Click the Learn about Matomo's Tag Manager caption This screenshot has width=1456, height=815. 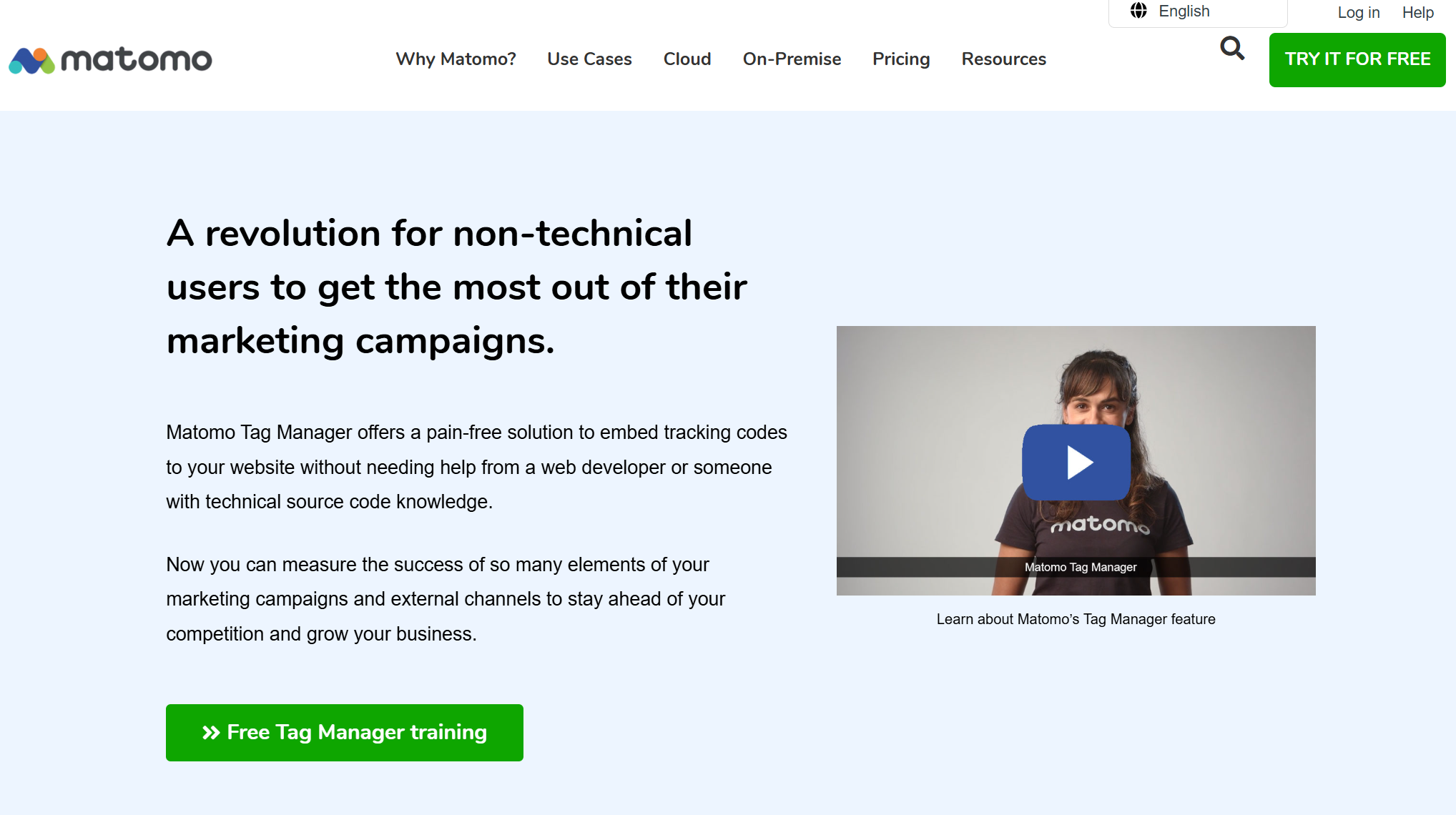pos(1076,619)
